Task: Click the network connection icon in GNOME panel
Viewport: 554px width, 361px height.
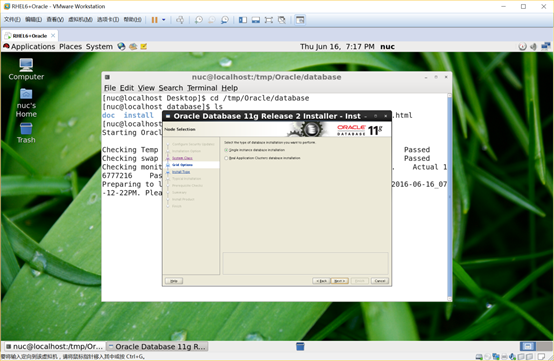Action: pos(546,46)
